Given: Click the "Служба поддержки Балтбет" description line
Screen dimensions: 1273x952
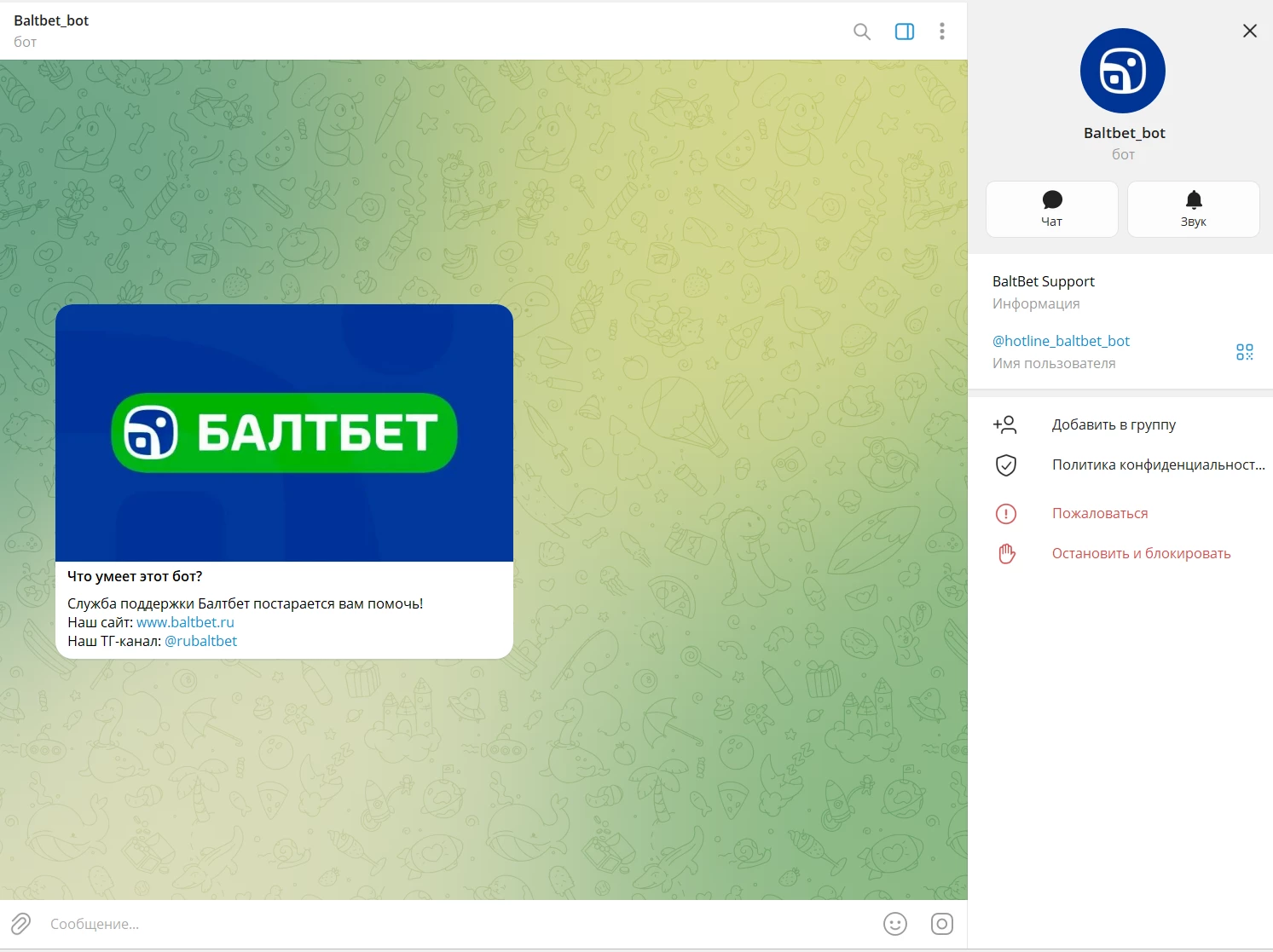Looking at the screenshot, I should coord(246,603).
